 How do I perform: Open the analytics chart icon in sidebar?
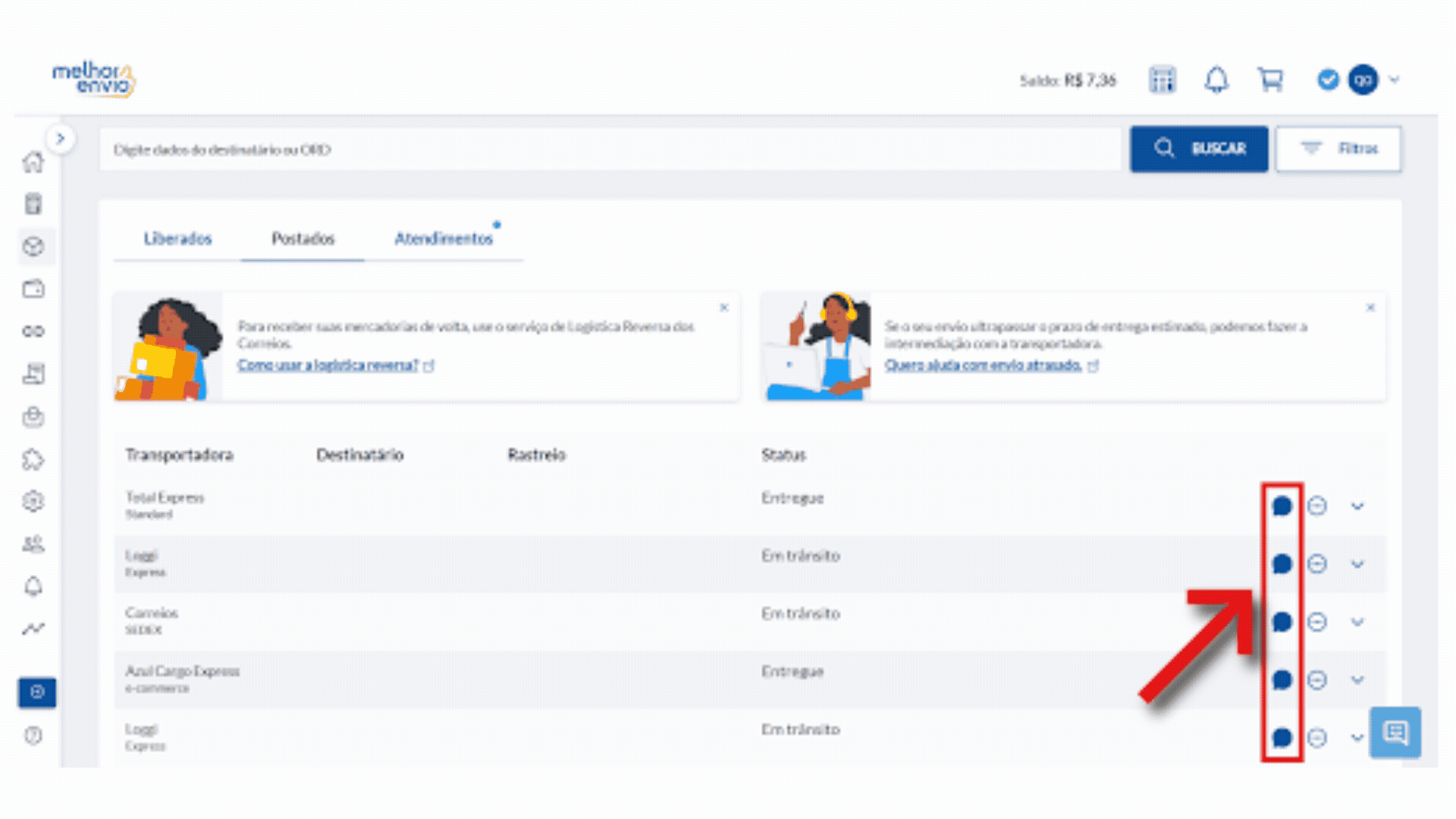tap(33, 629)
